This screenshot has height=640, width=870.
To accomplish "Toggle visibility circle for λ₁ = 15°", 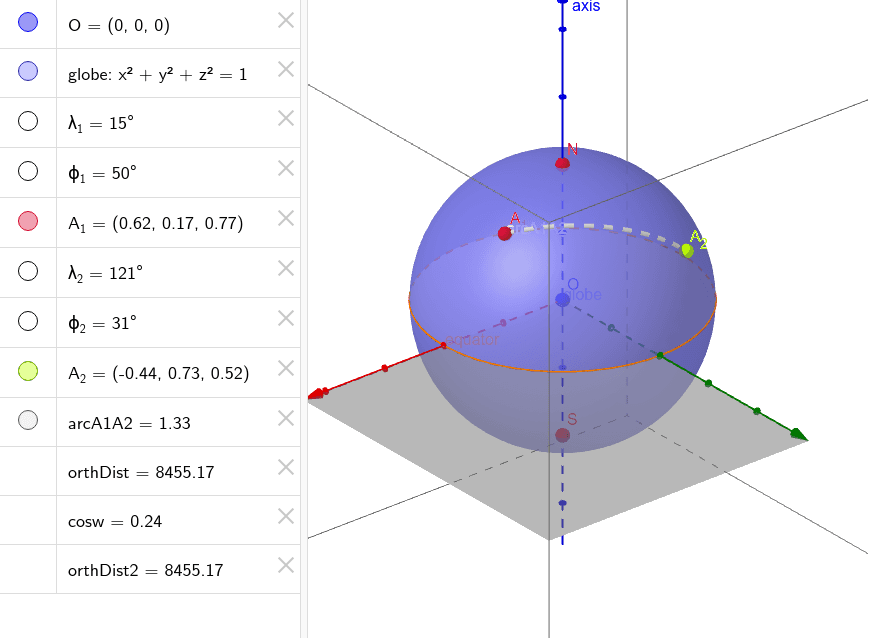I will (x=28, y=121).
